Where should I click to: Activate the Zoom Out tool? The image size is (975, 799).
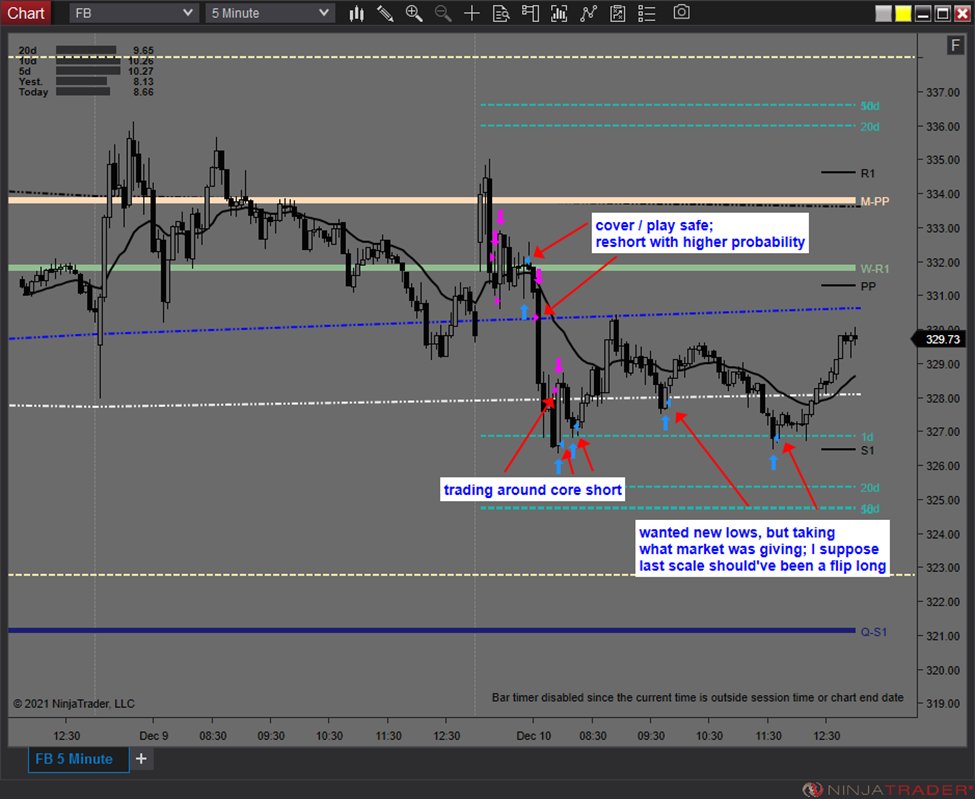[442, 13]
